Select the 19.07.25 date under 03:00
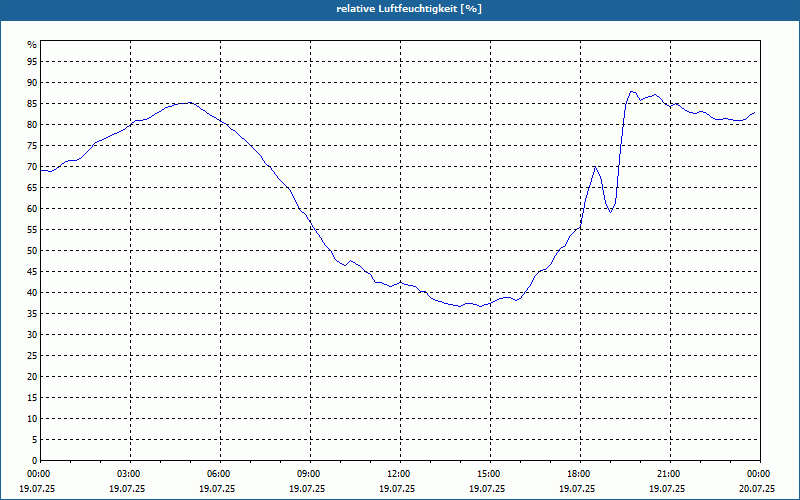This screenshot has width=800, height=500. tap(127, 489)
